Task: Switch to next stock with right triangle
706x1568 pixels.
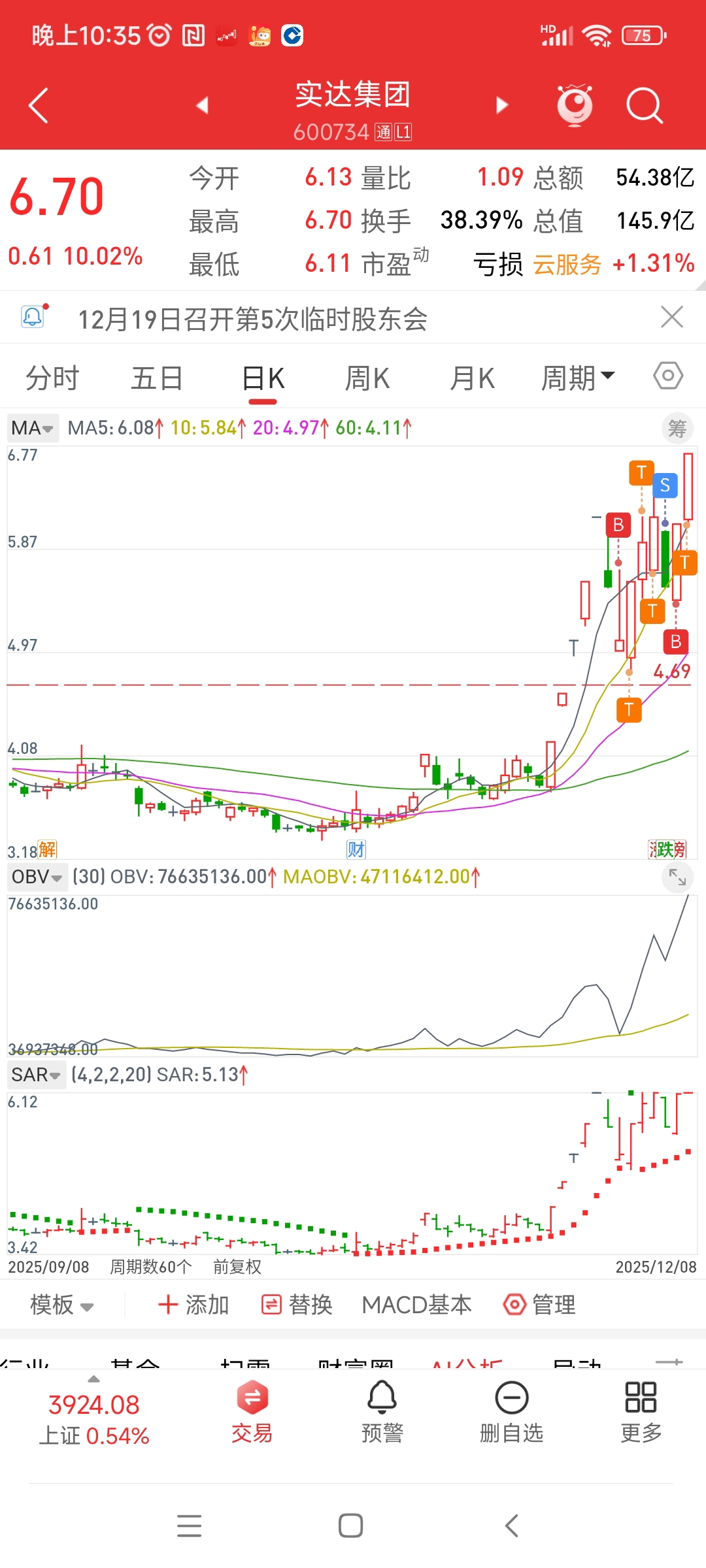Action: tap(501, 105)
